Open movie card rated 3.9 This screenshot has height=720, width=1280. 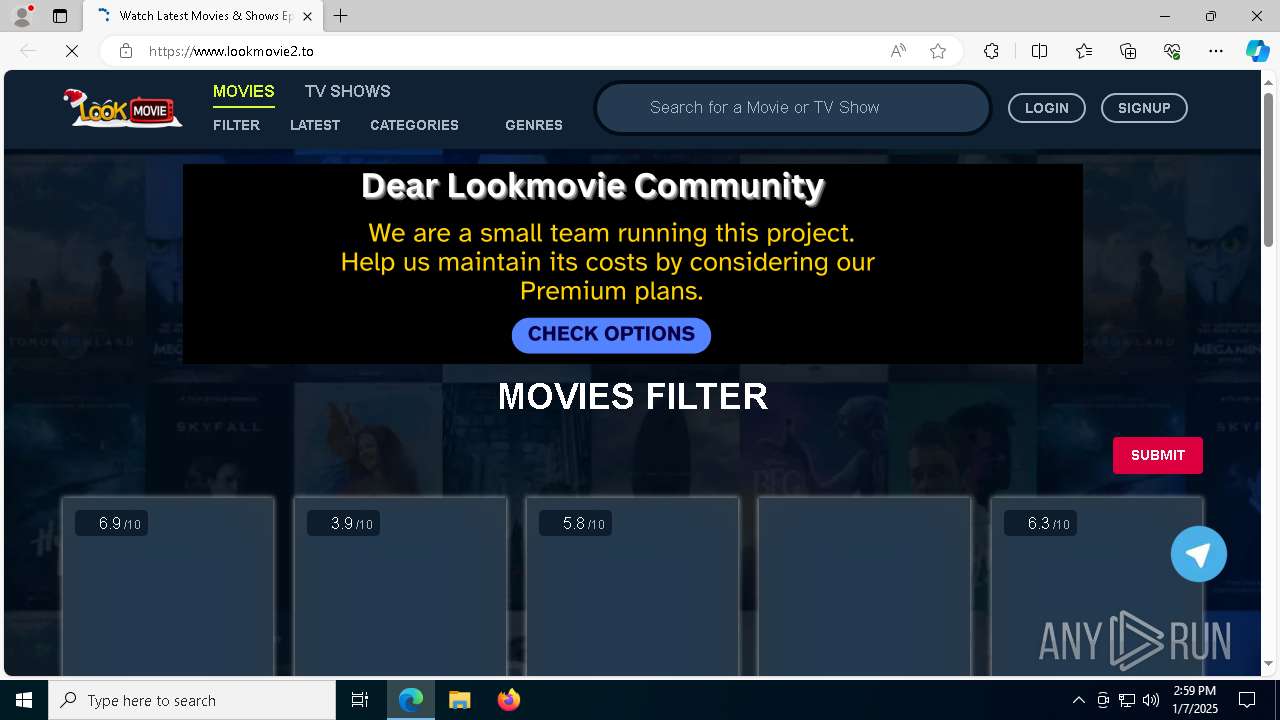tap(400, 587)
